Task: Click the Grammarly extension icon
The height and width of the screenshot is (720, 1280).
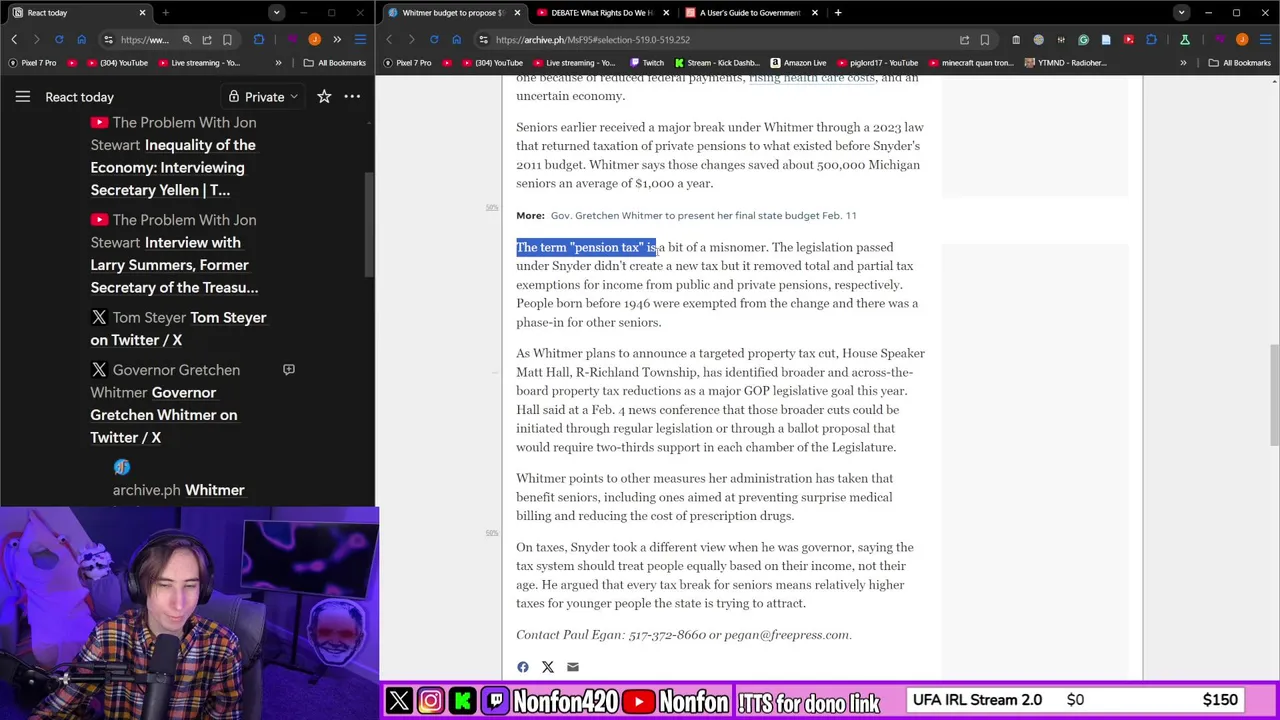Action: pyautogui.click(x=1083, y=40)
